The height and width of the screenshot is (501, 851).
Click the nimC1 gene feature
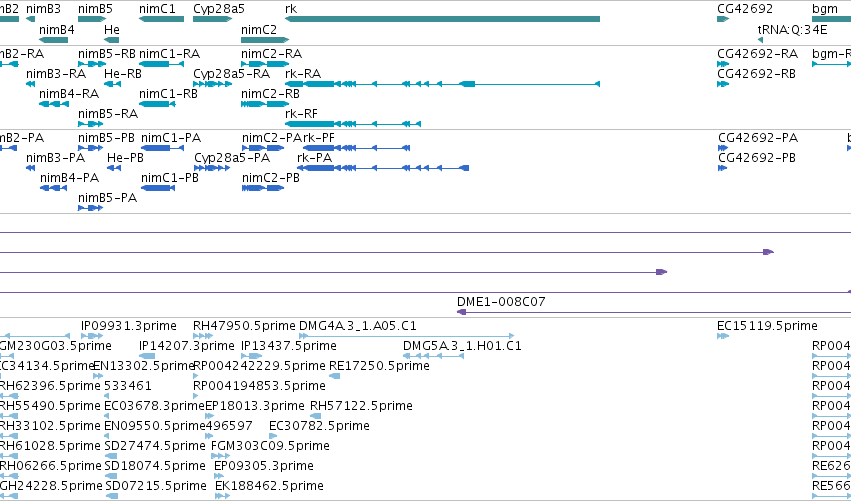161,19
